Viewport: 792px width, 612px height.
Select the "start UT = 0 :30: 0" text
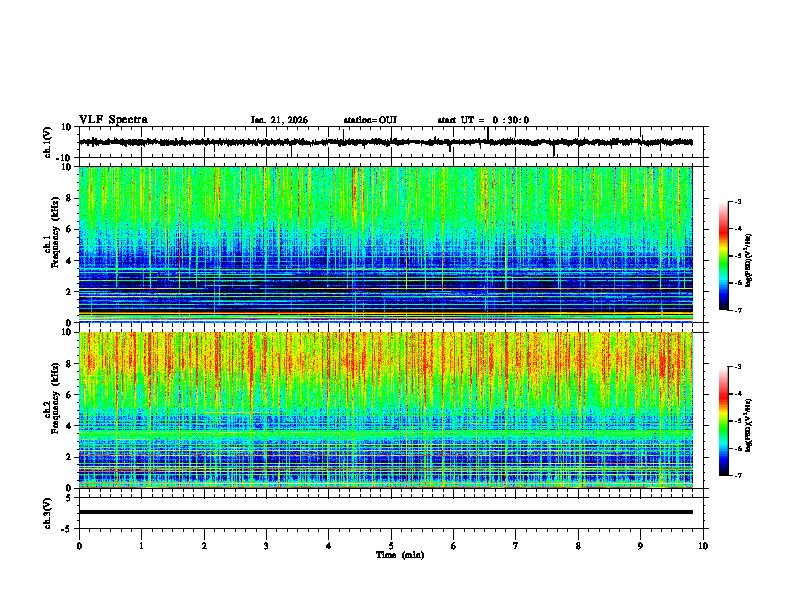pyautogui.click(x=483, y=120)
